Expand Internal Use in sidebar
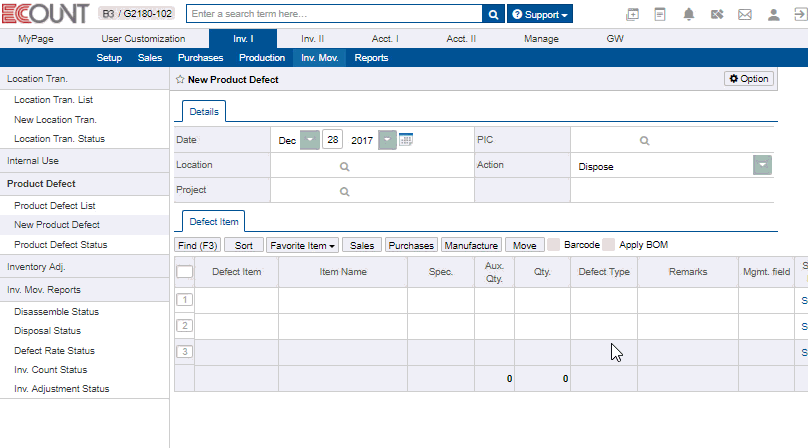The image size is (808, 448). (x=33, y=161)
